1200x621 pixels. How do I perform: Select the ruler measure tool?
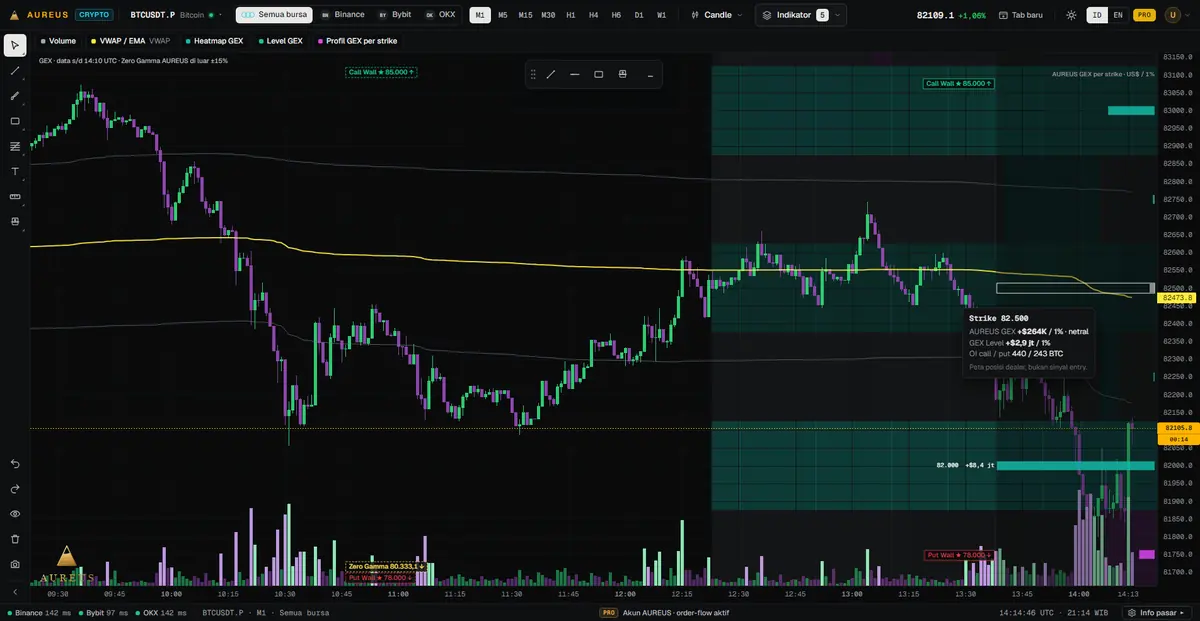15,196
